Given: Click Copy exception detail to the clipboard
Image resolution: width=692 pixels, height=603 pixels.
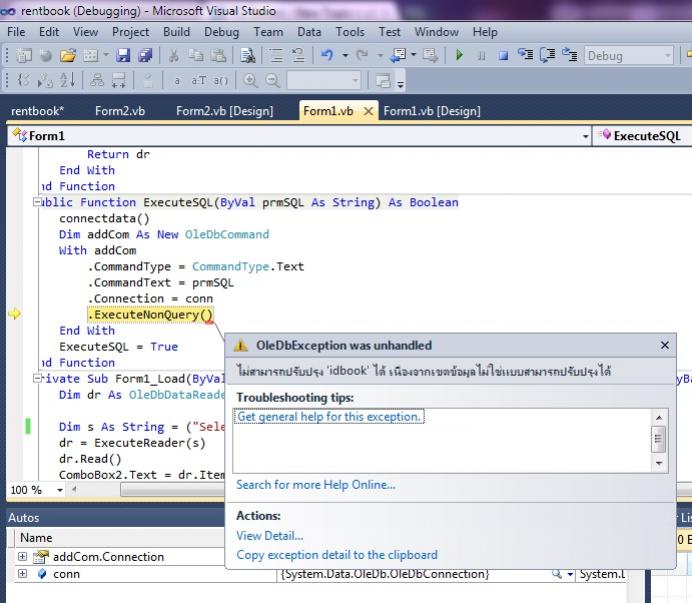Looking at the screenshot, I should pyautogui.click(x=336, y=554).
